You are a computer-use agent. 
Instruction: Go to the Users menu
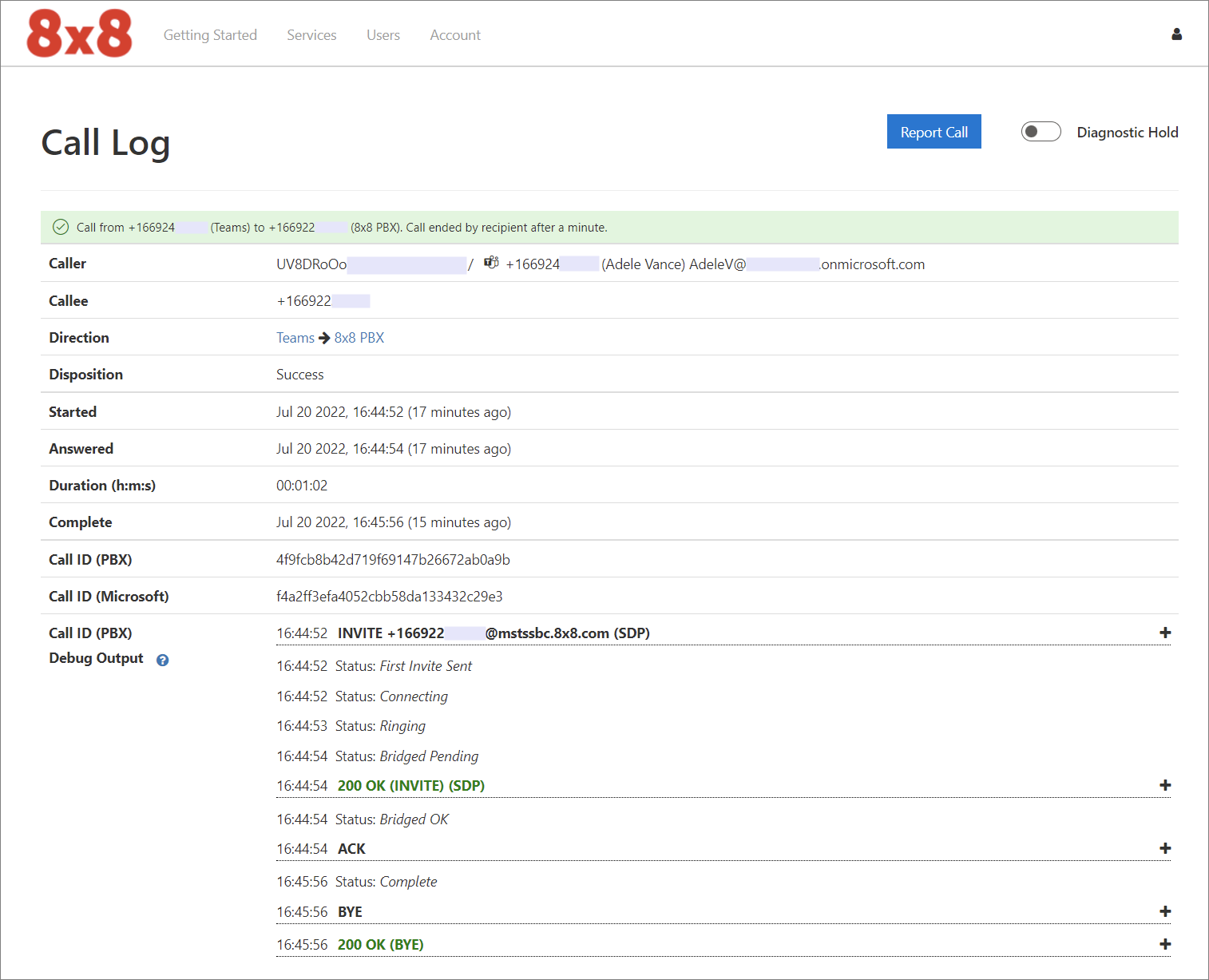tap(383, 35)
